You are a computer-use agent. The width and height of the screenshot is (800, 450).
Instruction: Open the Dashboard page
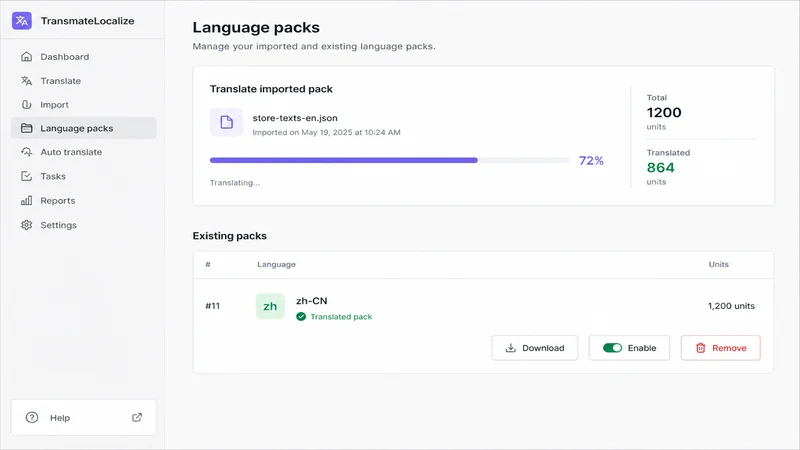tap(83, 57)
